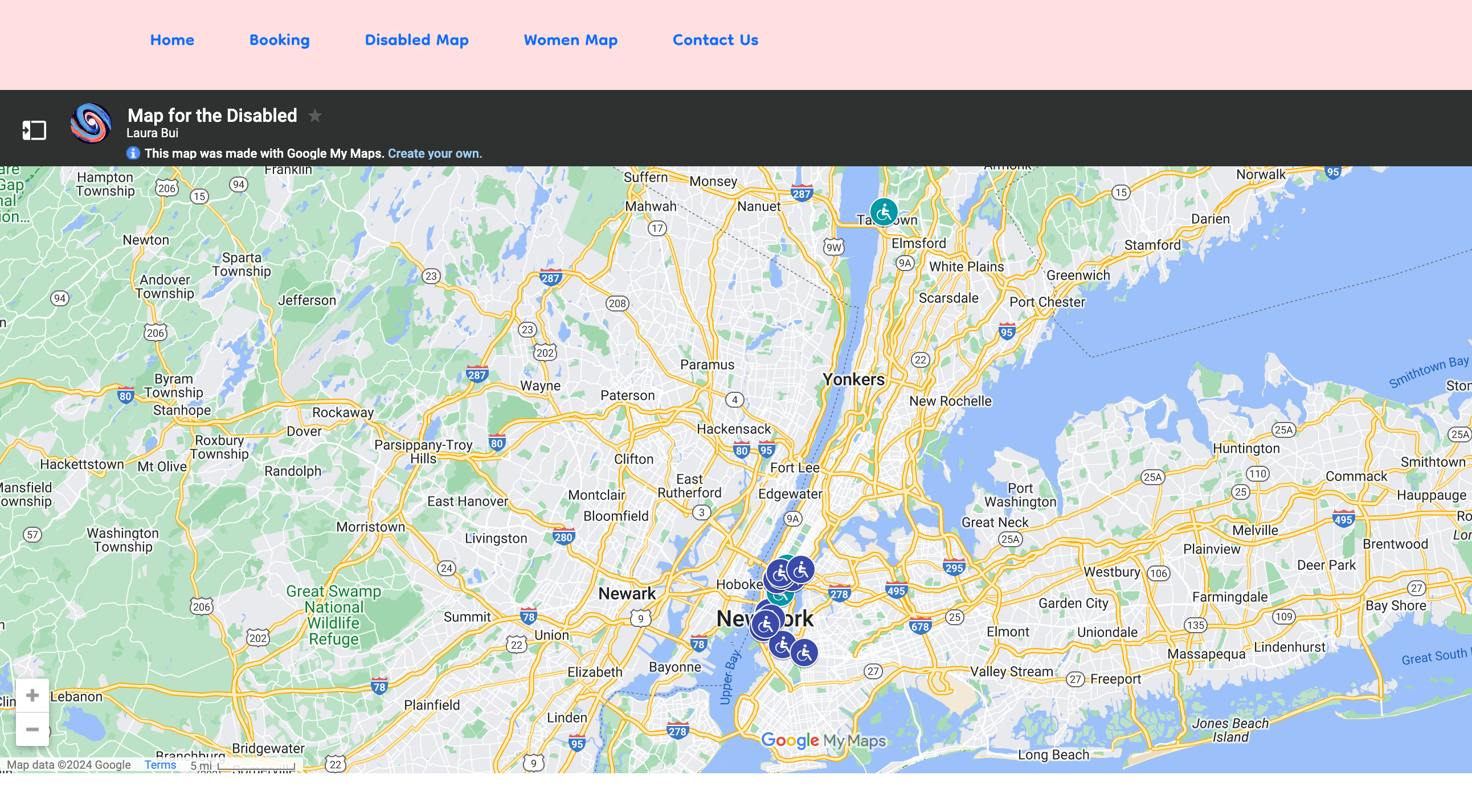Viewport: 1472px width, 812px height.
Task: Click the Map for the Disabled title
Action: 212,116
